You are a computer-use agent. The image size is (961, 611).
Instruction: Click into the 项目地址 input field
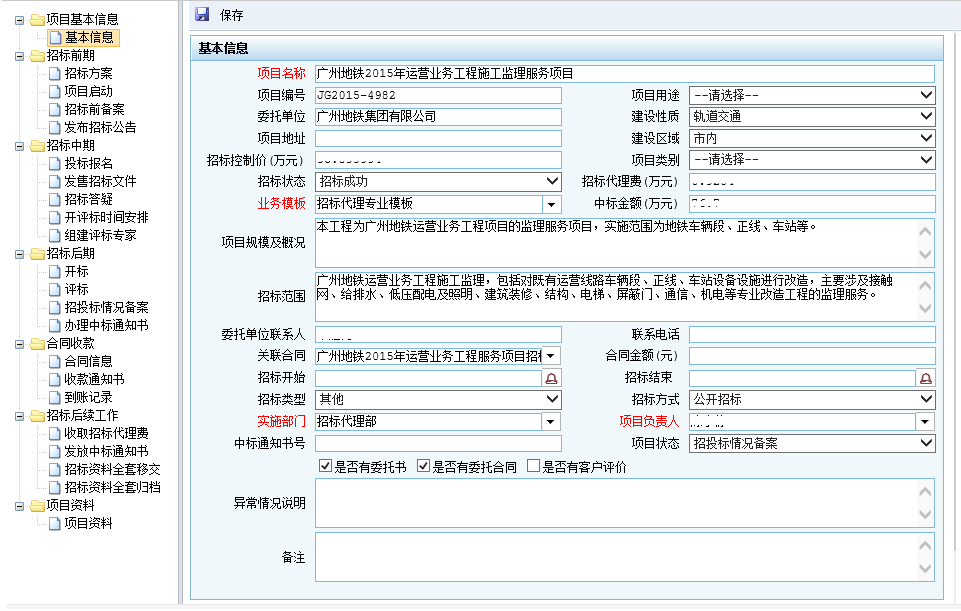(x=438, y=139)
